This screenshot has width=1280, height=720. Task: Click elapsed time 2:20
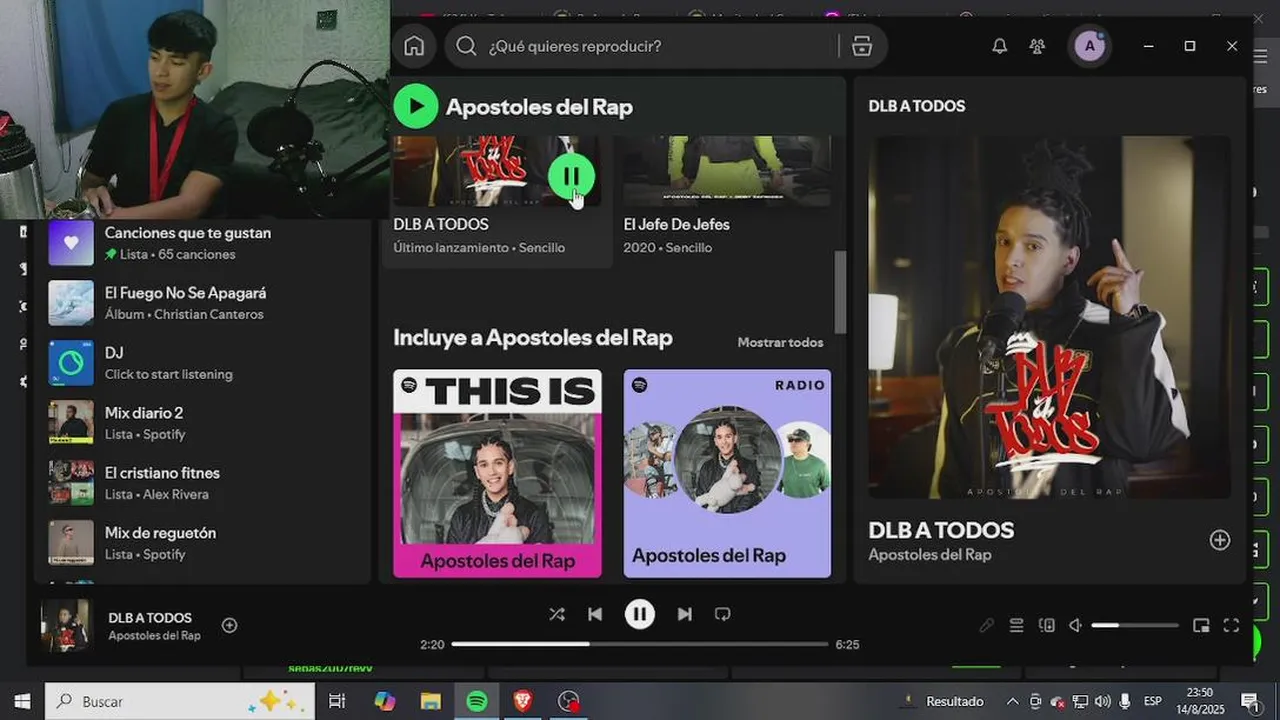tap(432, 645)
